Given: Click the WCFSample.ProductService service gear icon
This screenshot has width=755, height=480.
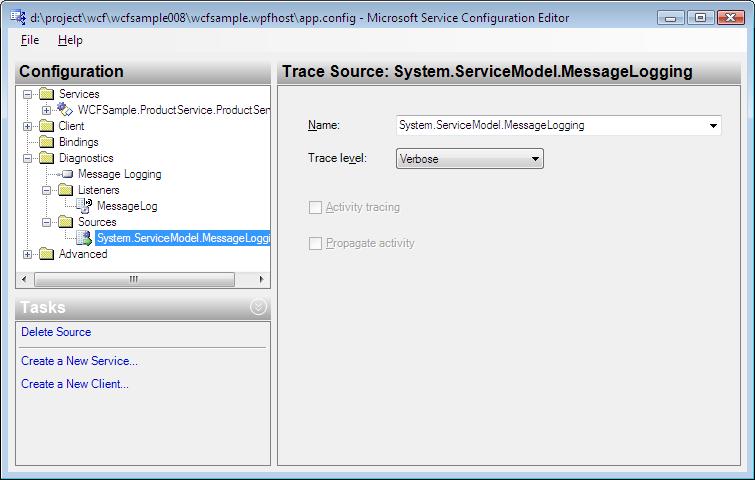Looking at the screenshot, I should [65, 109].
